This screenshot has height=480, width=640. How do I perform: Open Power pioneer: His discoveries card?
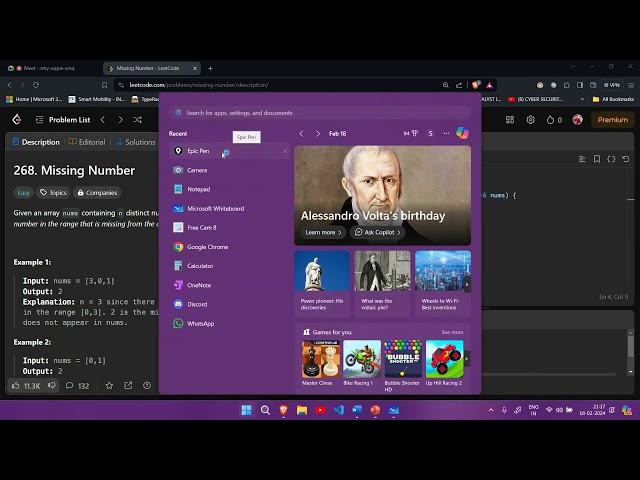coord(322,283)
